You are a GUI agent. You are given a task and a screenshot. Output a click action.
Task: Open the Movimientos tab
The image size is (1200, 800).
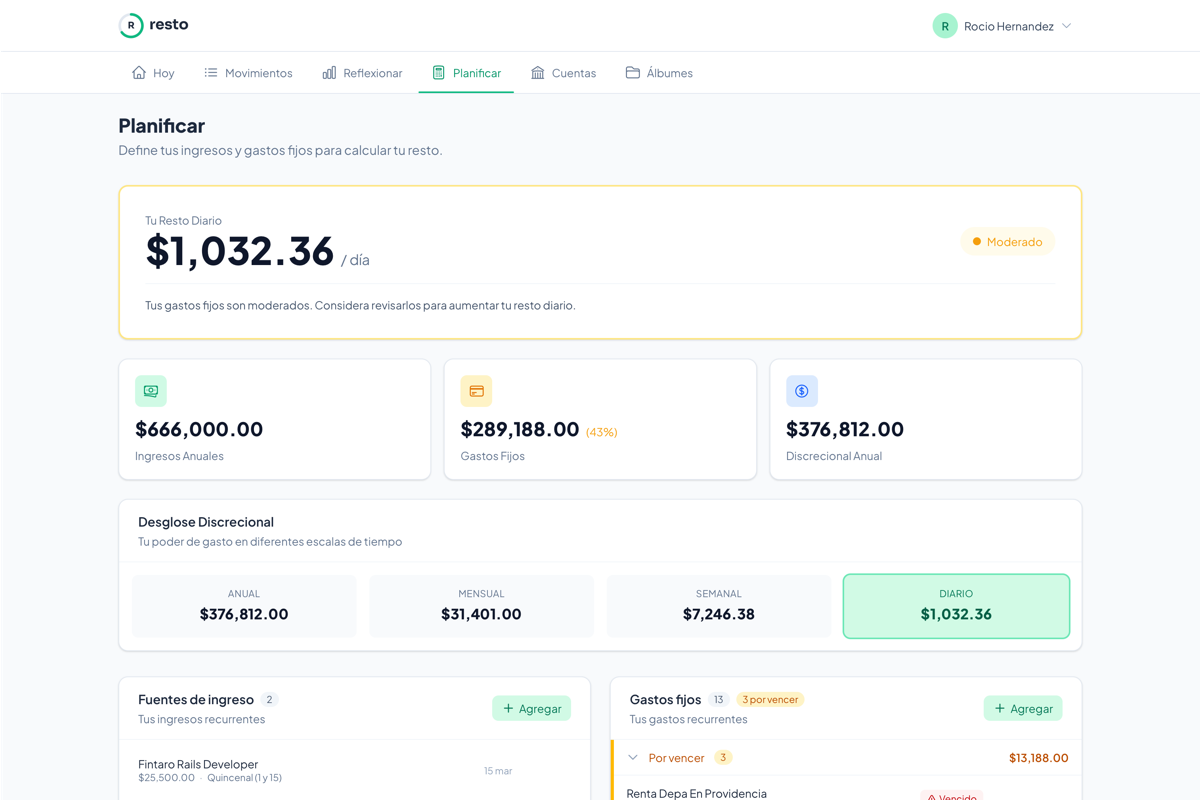pos(248,73)
